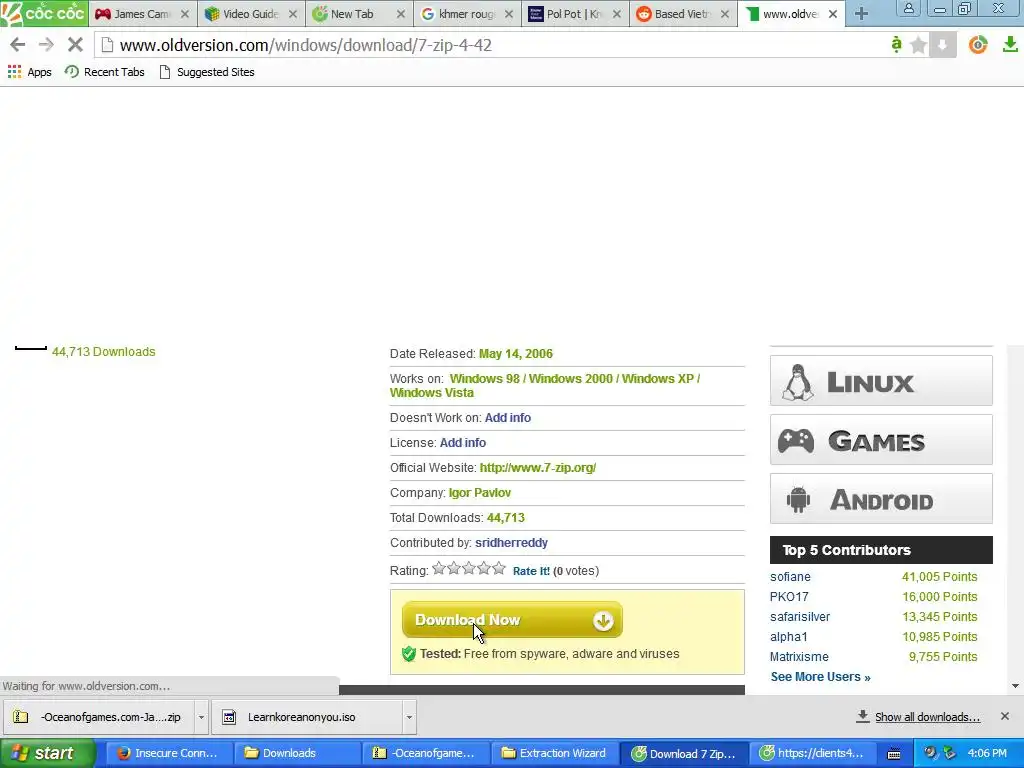
Task: Expand options for the Oceanofgames zip download
Action: pyautogui.click(x=201, y=717)
